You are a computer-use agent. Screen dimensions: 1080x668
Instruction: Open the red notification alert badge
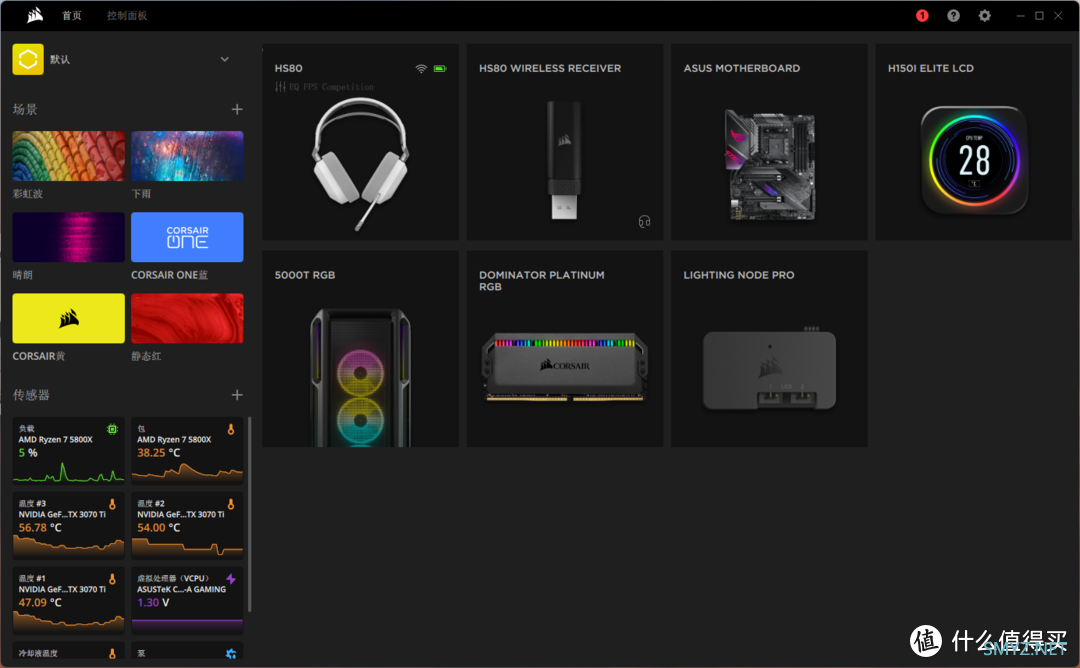[922, 15]
